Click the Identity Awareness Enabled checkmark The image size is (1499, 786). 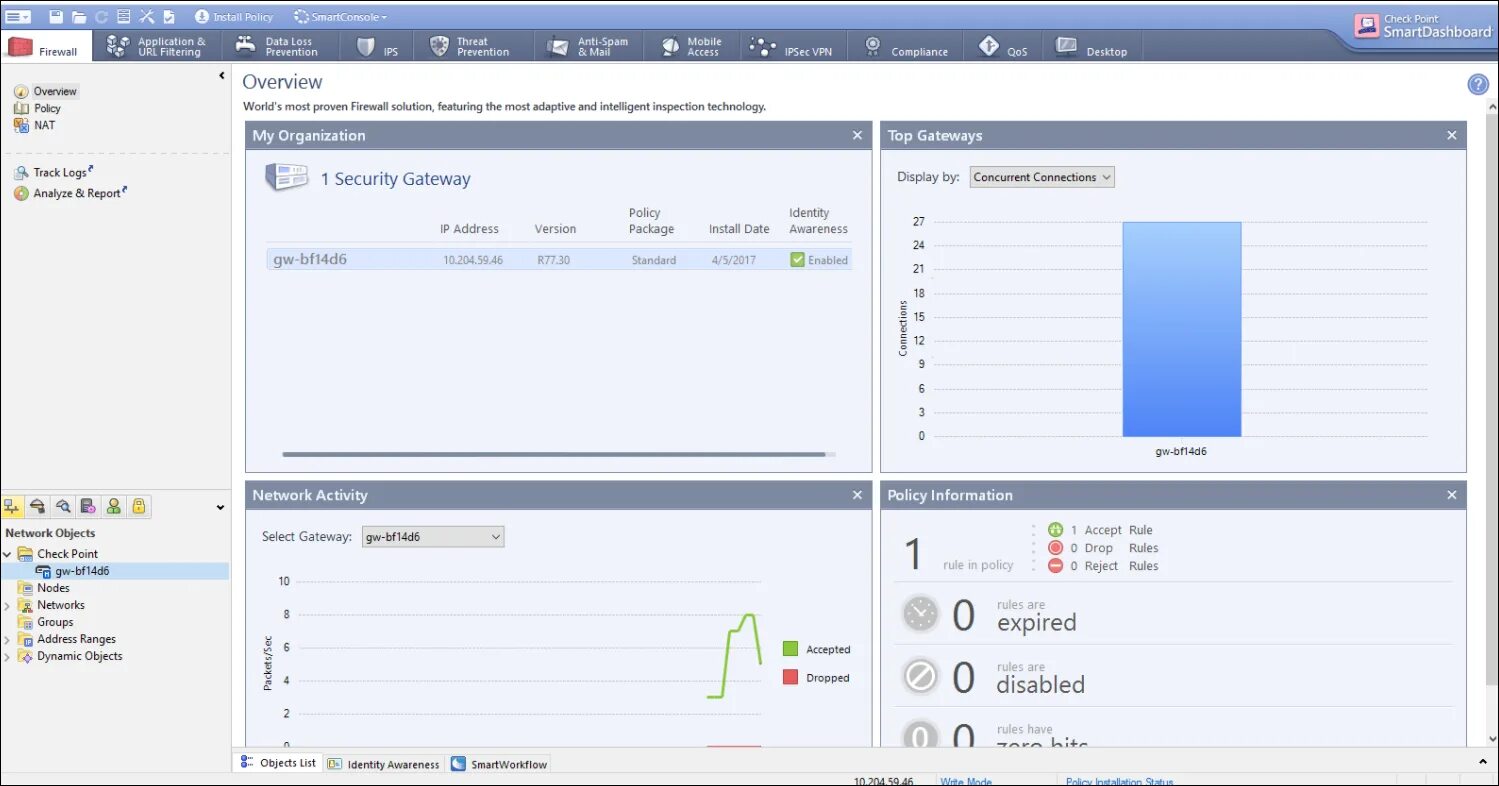(797, 259)
